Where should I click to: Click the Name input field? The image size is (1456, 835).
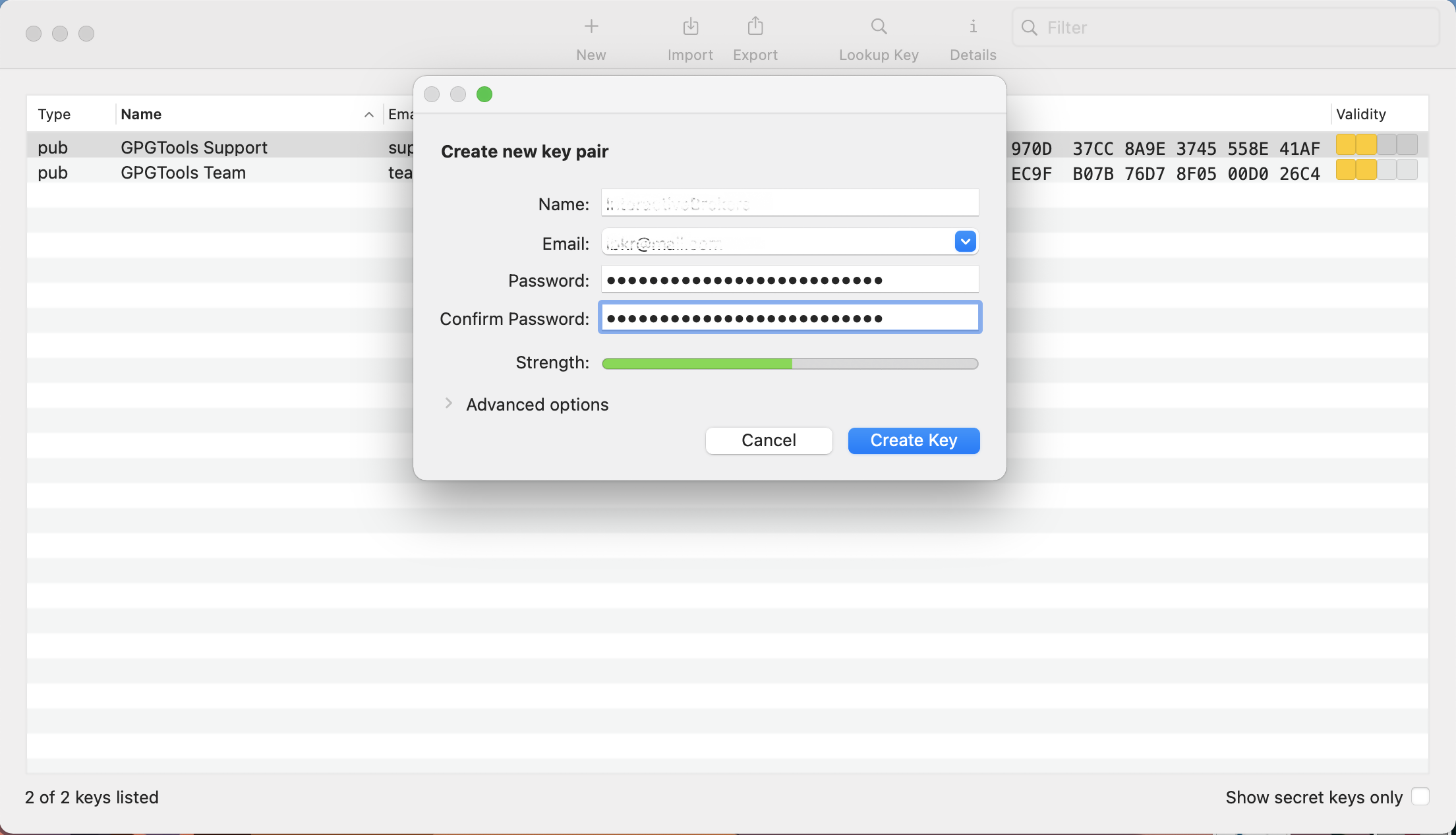click(x=790, y=203)
